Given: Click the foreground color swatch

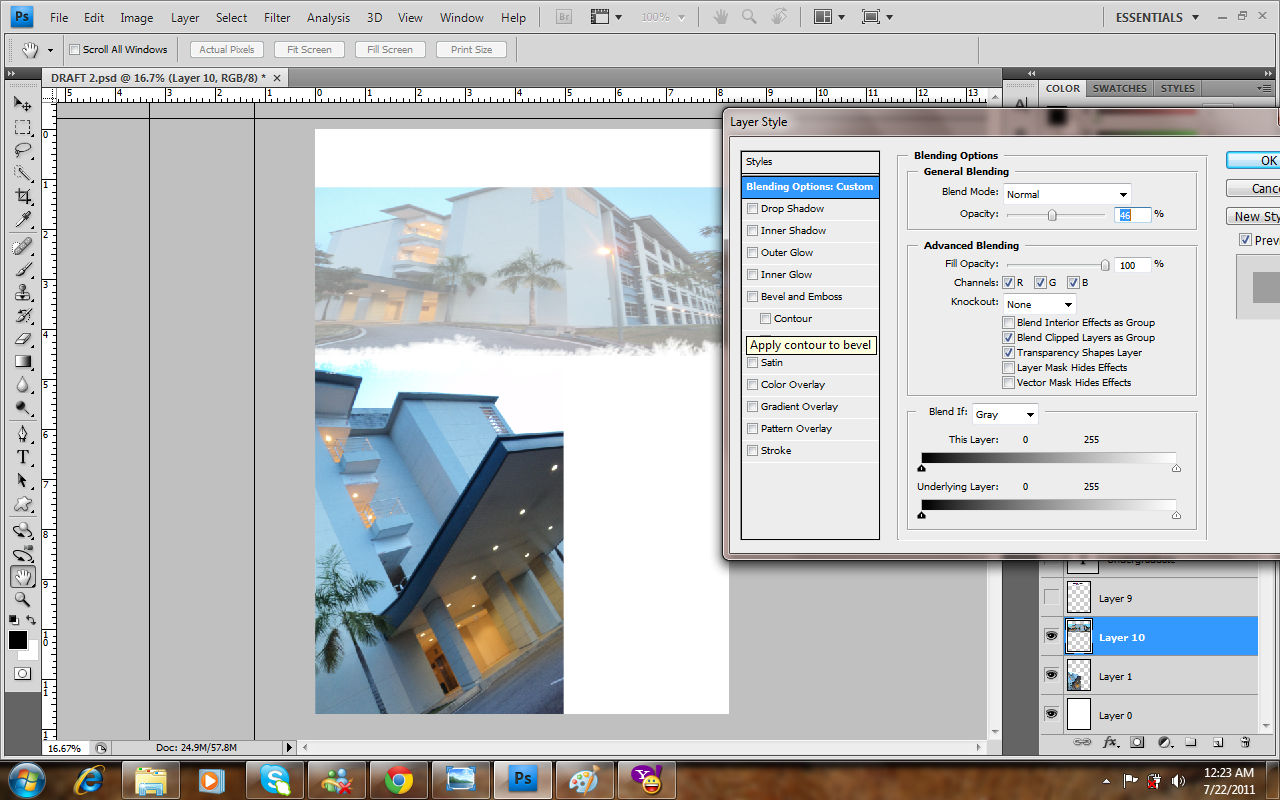Looking at the screenshot, I should coord(18,640).
